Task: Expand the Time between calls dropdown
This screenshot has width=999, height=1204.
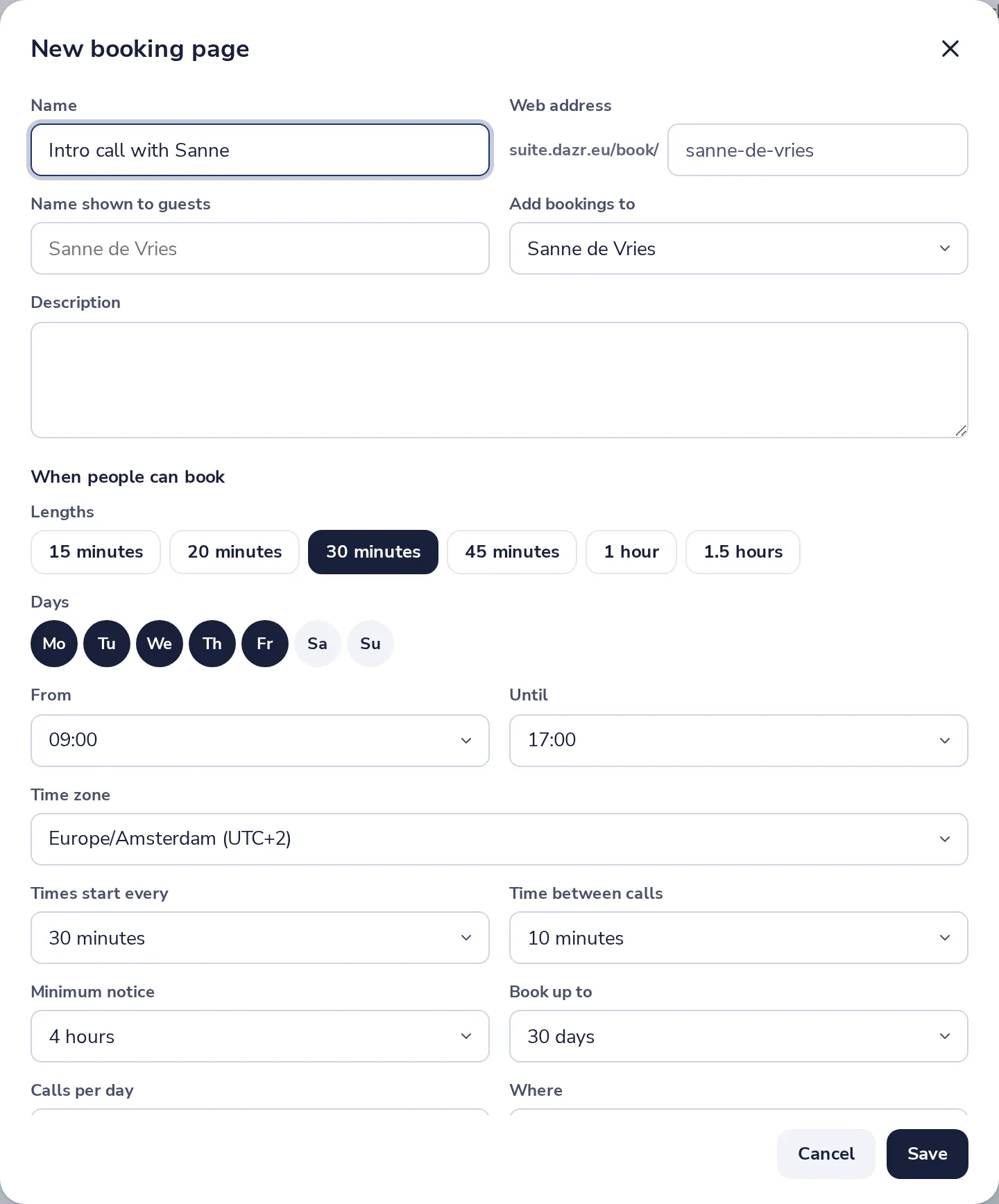Action: [x=739, y=938]
